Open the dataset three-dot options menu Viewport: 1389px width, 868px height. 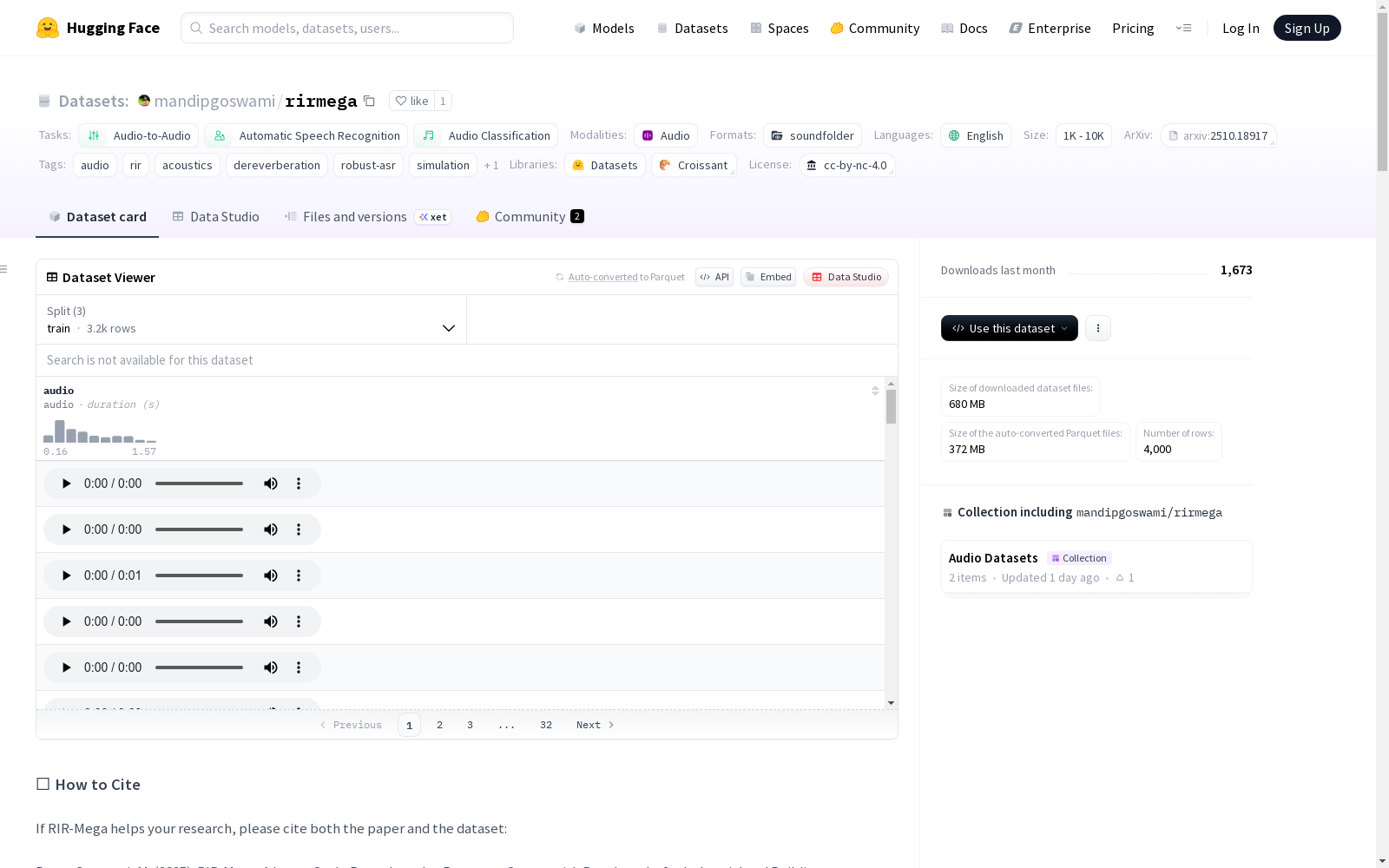point(1098,328)
